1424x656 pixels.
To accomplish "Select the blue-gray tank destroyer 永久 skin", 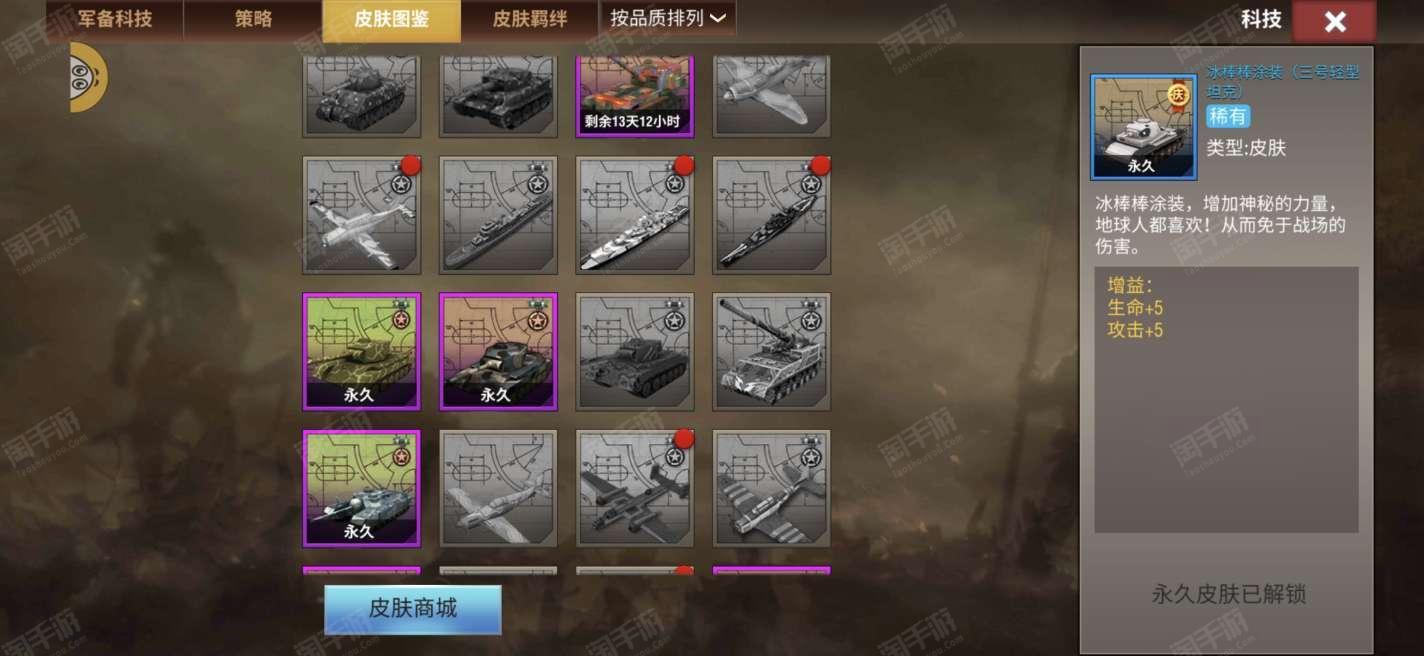I will coord(362,489).
